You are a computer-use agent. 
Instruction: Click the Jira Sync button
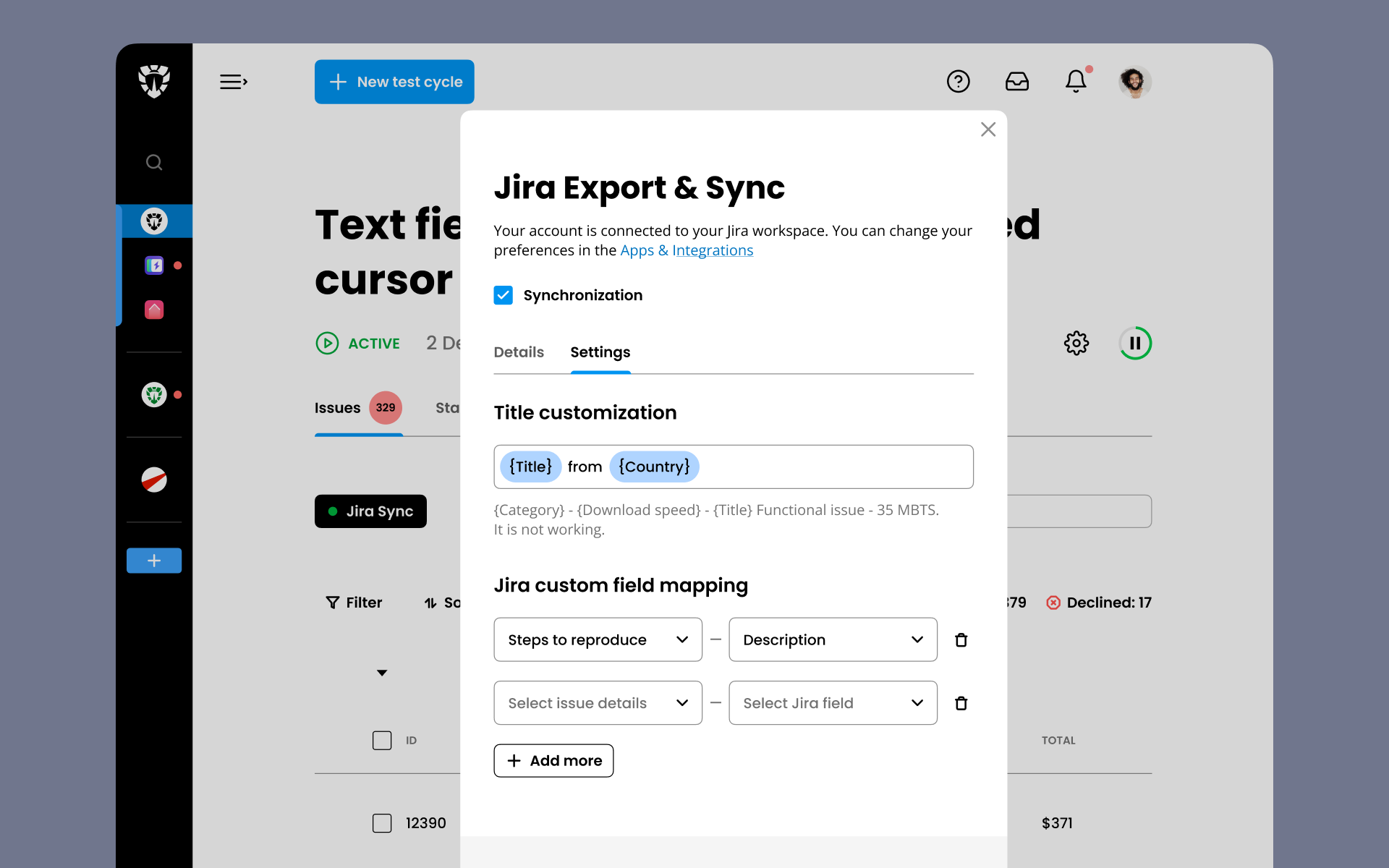pyautogui.click(x=370, y=511)
